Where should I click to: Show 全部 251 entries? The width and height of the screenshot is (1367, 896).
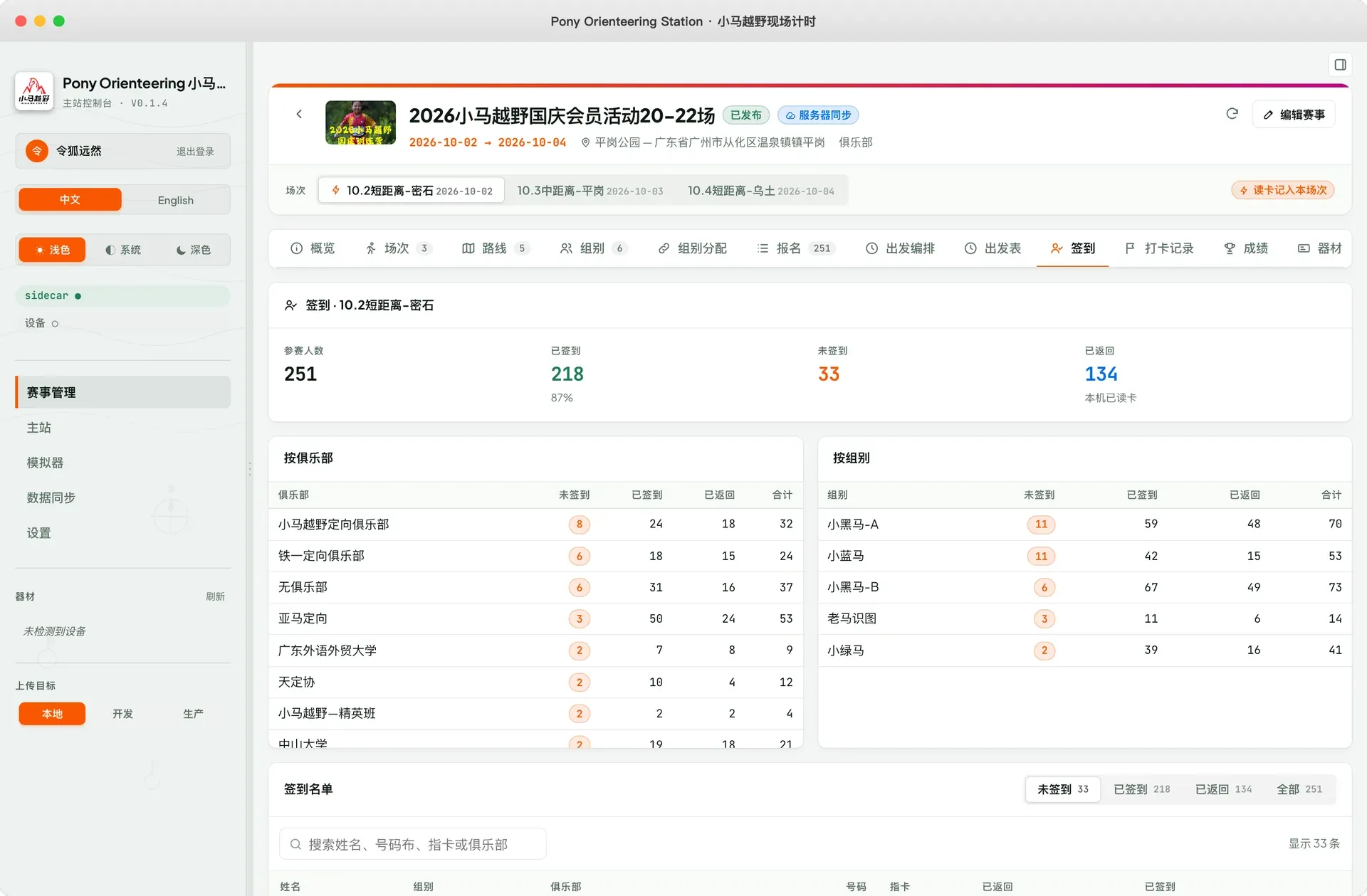[x=1299, y=789]
